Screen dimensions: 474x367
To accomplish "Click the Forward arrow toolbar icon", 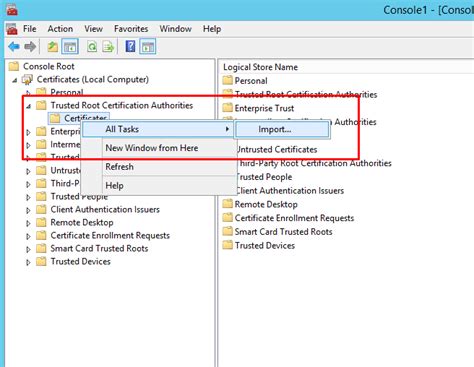I will tap(30, 47).
